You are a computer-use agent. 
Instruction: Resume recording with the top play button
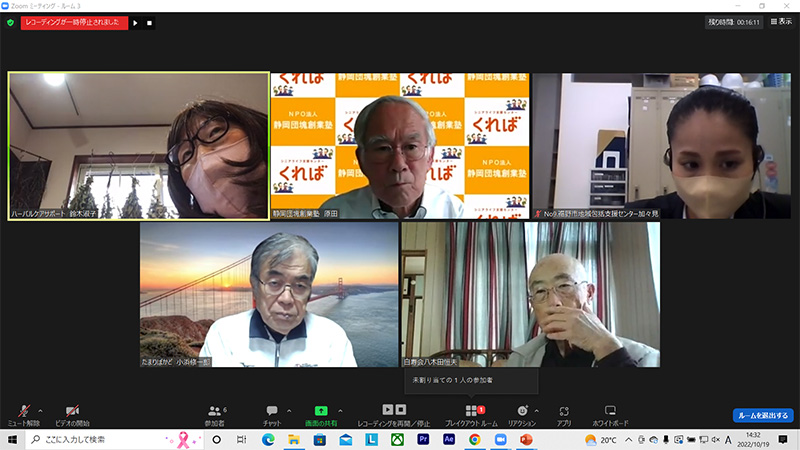[136, 22]
